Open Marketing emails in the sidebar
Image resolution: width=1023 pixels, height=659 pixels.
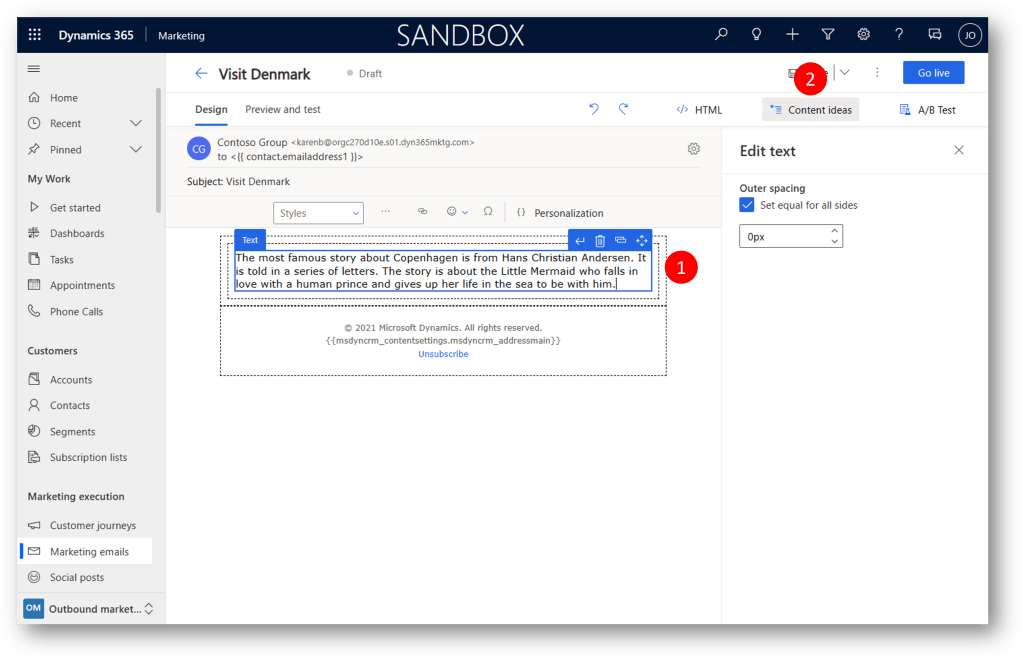[x=89, y=551]
